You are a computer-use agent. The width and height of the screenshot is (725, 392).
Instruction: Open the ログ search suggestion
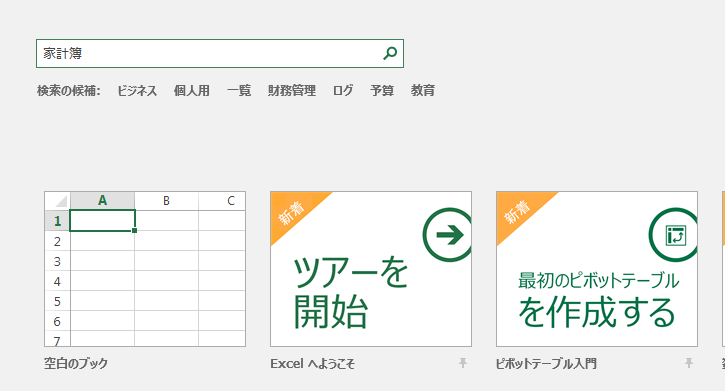(343, 90)
